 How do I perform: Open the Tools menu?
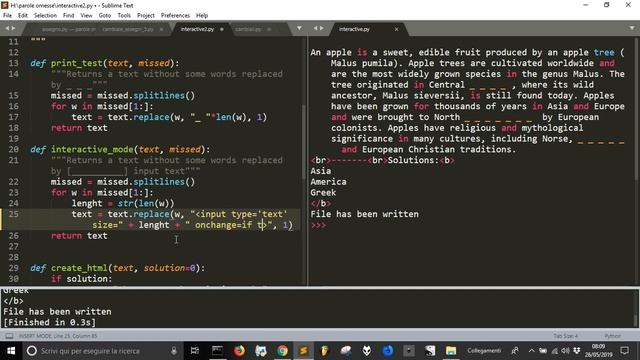pyautogui.click(x=124, y=16)
